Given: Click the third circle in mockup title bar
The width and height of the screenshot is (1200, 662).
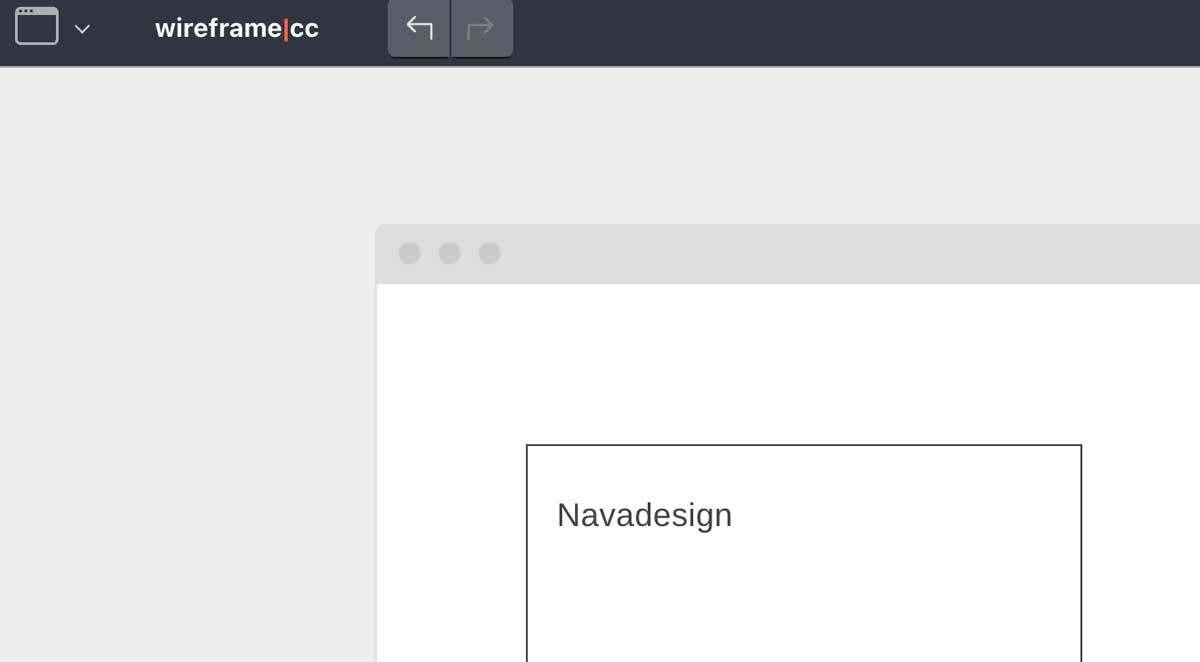Looking at the screenshot, I should click(x=489, y=253).
